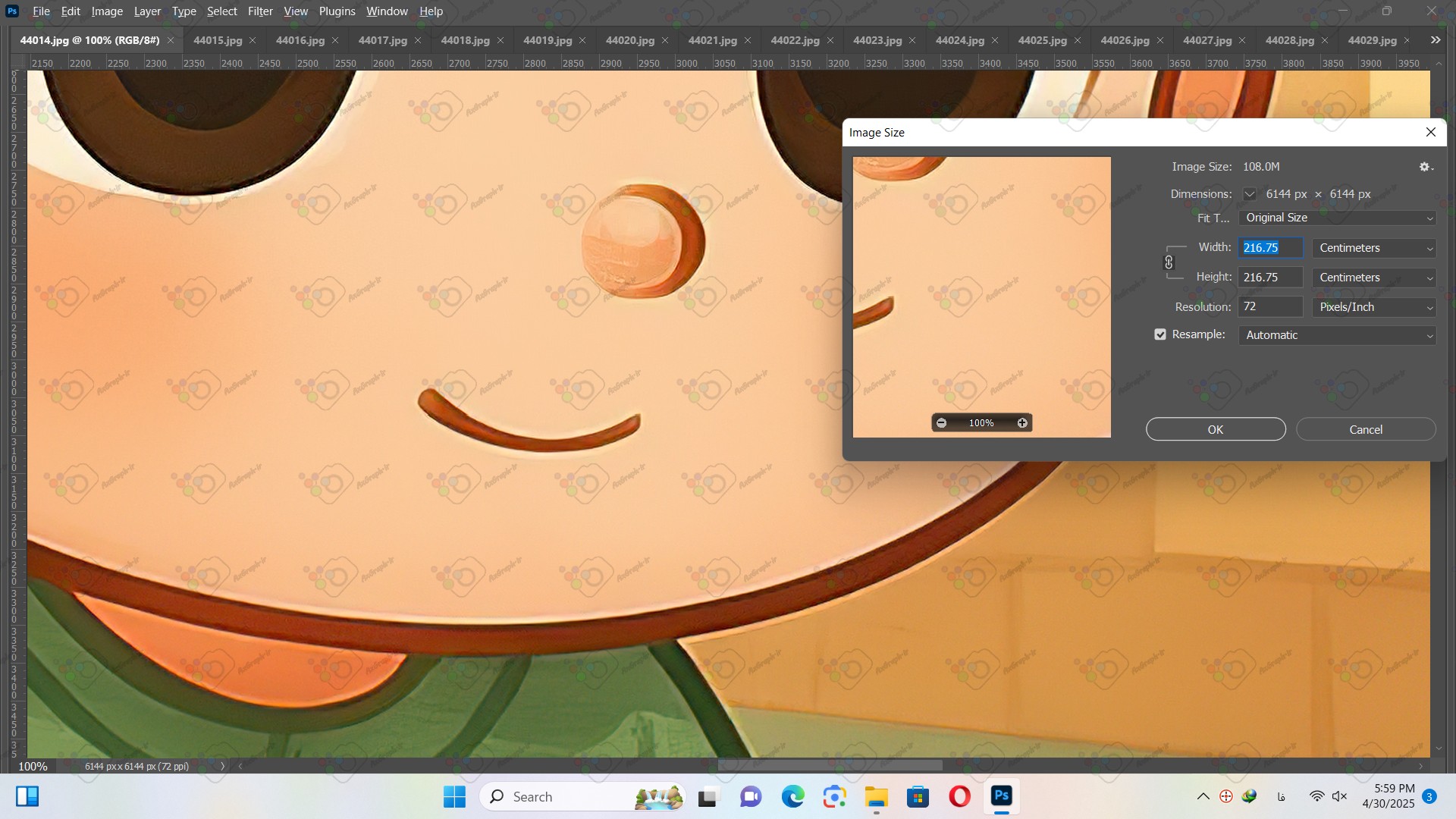The height and width of the screenshot is (819, 1456).
Task: Launch Microsoft Edge from taskbar
Action: click(x=792, y=797)
